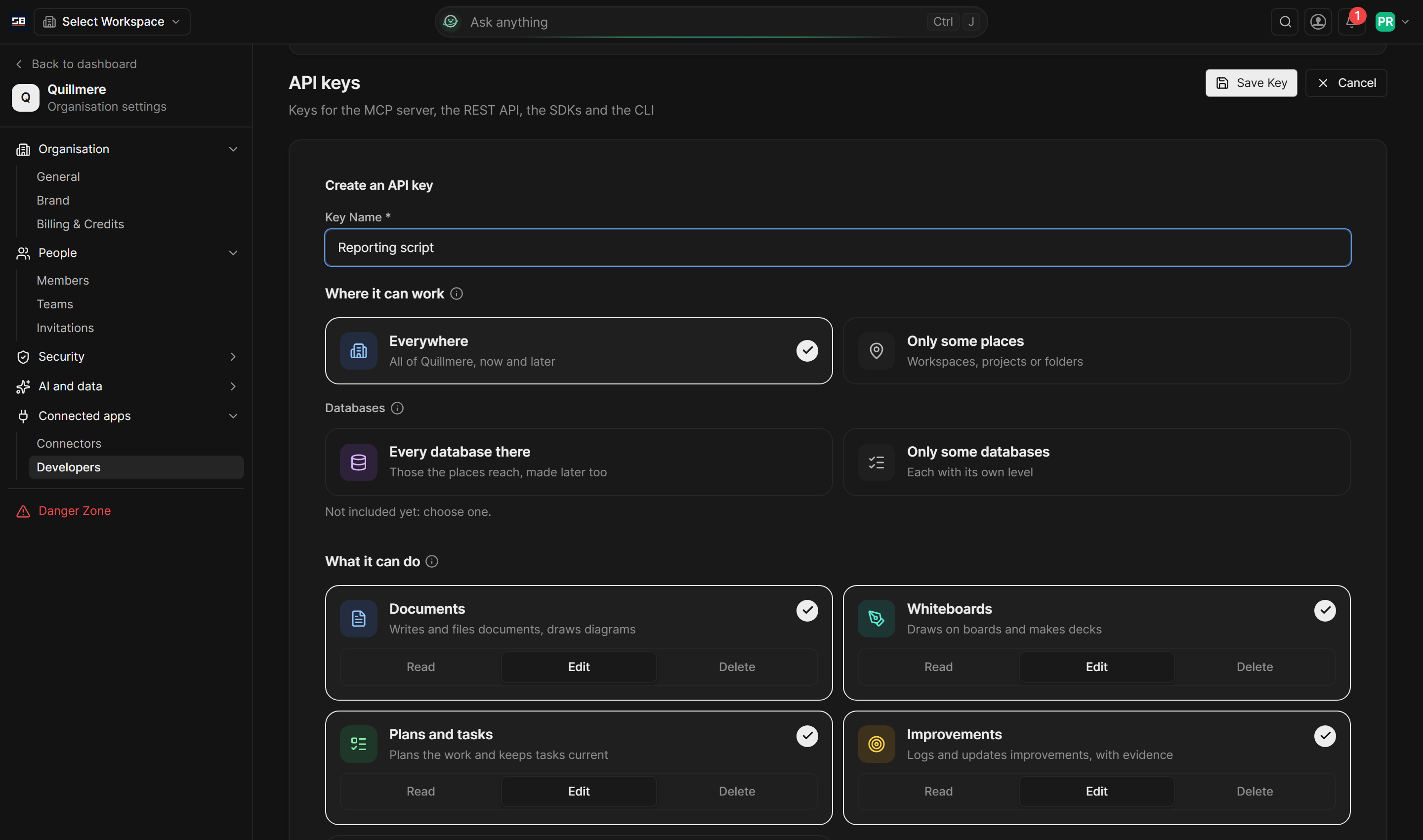The width and height of the screenshot is (1423, 840).
Task: Click the PR avatar badge
Action: (x=1385, y=22)
